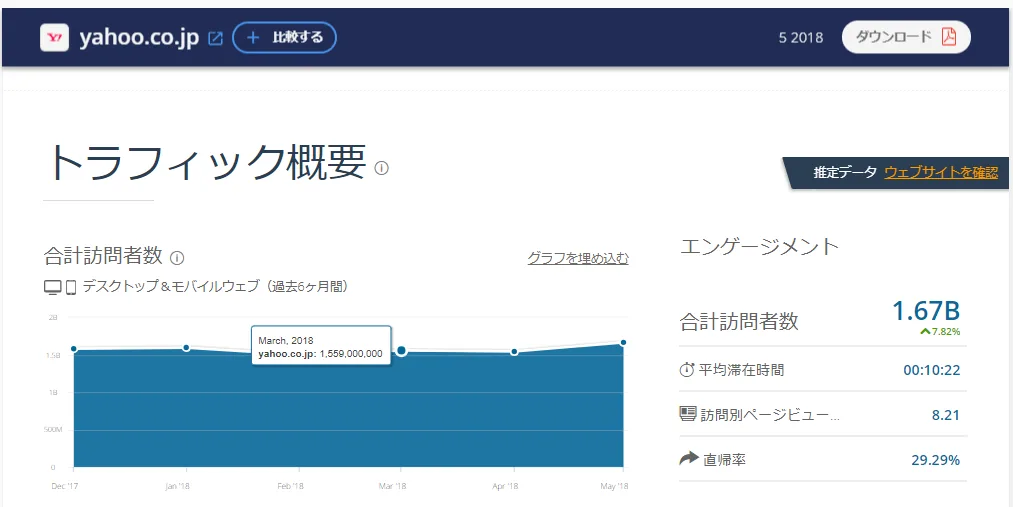Click the PDF icon in download button
This screenshot has height=507, width=1013.
[x=948, y=37]
